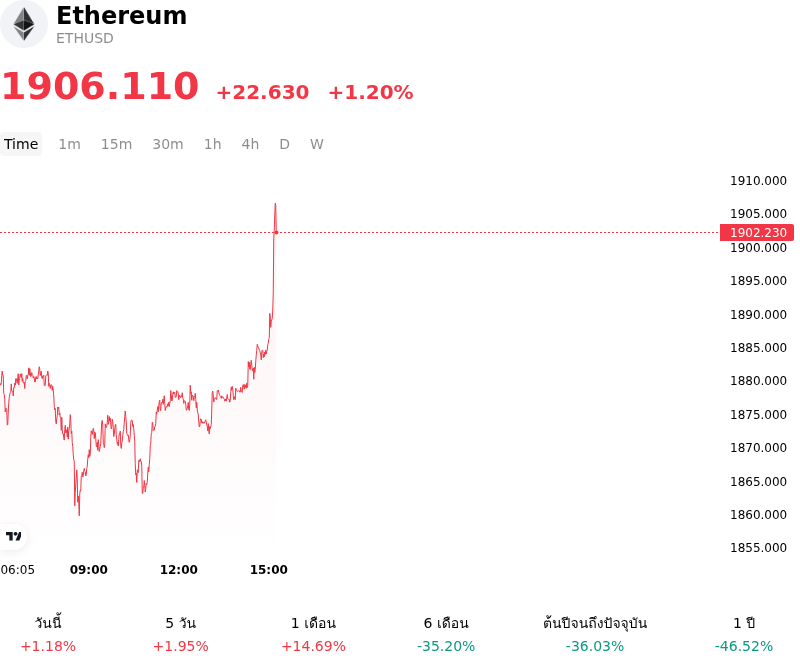Image resolution: width=800 pixels, height=666 pixels.
Task: Click the ETHUSD ticker symbol
Action: pos(85,38)
